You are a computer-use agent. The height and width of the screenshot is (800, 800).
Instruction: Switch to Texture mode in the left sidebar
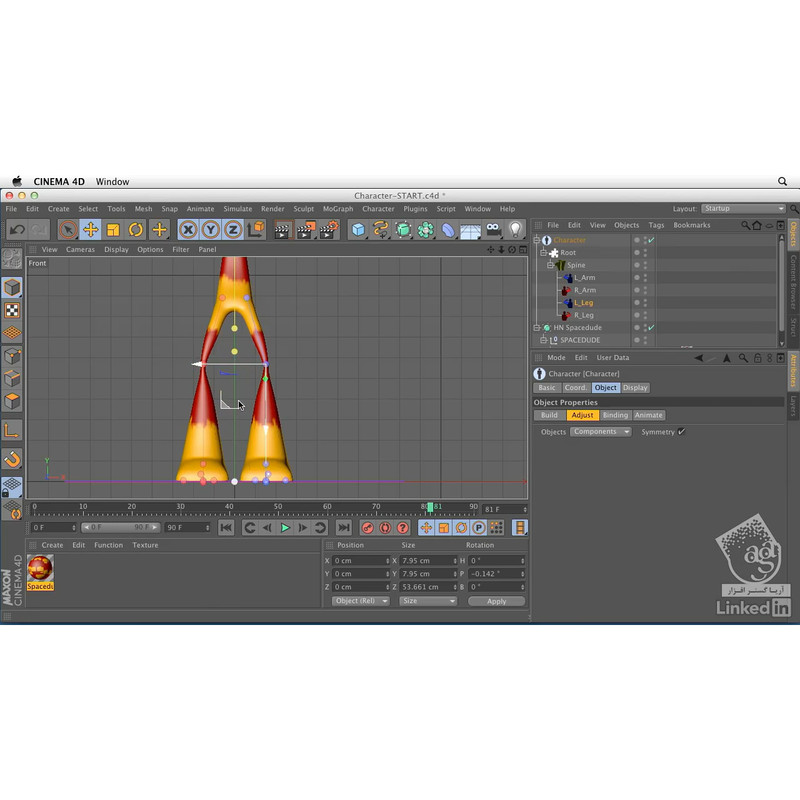point(12,310)
